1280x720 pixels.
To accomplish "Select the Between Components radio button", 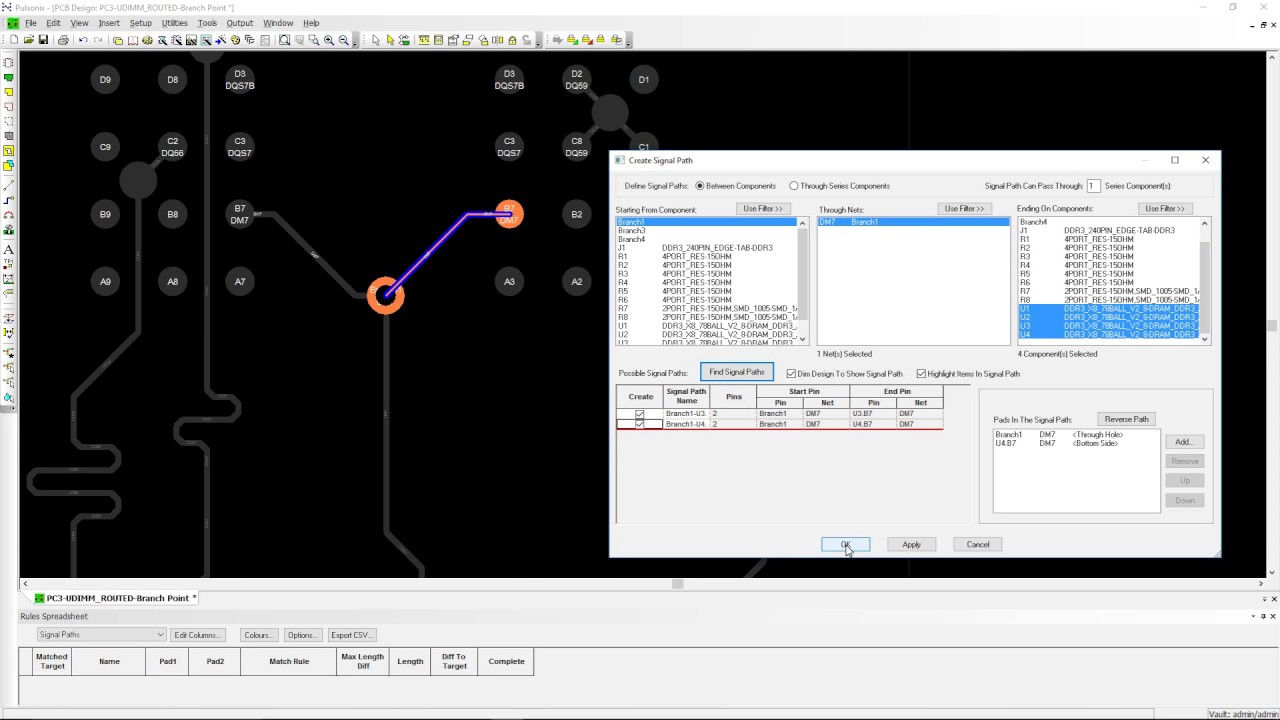I will 700,186.
